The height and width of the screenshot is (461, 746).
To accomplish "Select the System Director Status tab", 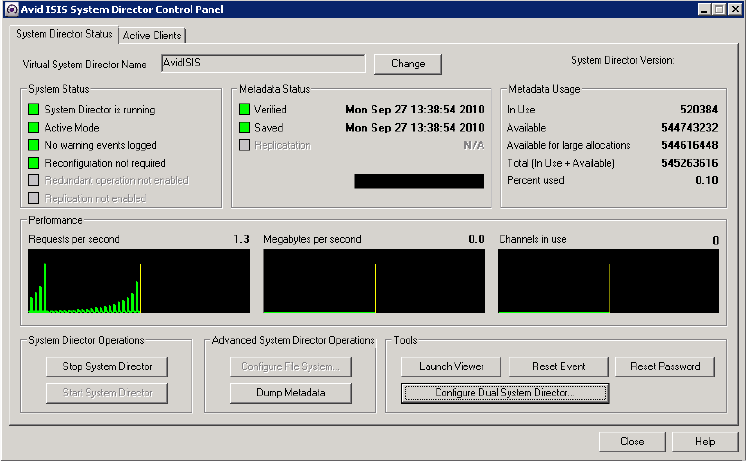I will click(x=64, y=34).
